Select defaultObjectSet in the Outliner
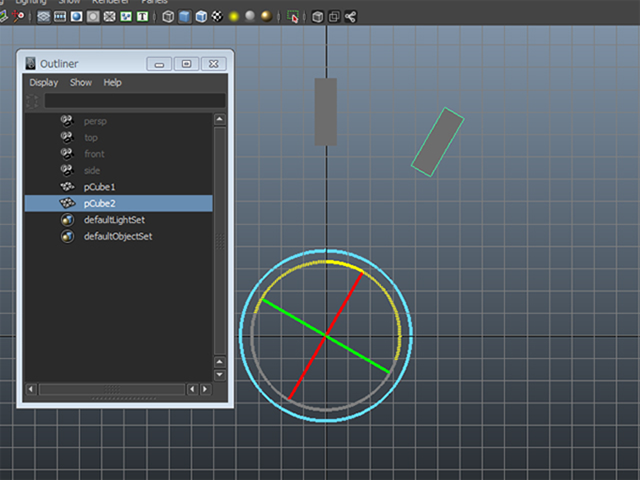 pos(118,236)
